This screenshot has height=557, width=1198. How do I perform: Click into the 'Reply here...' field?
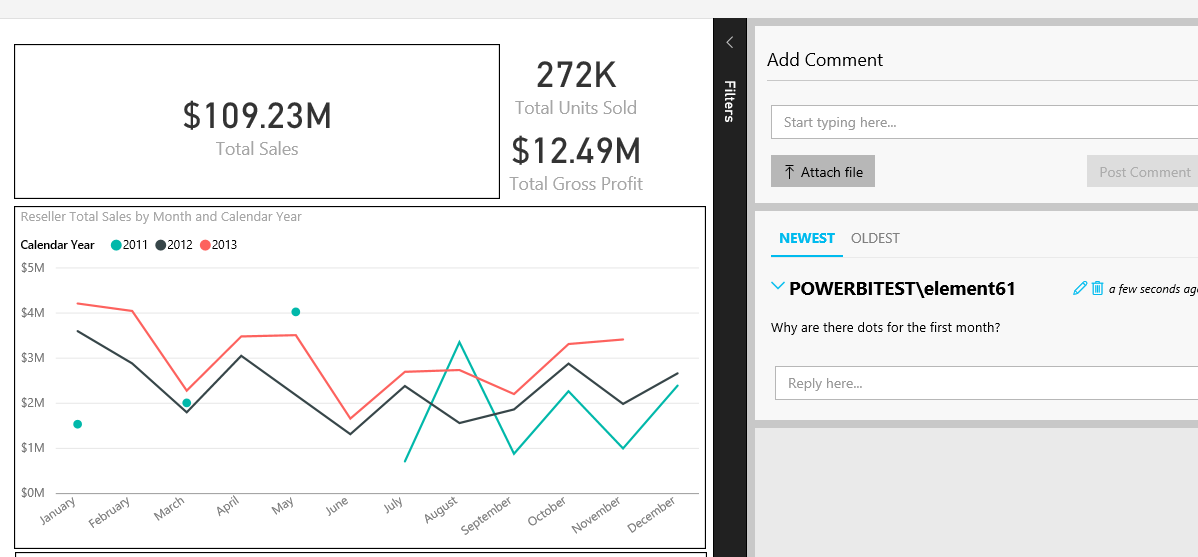986,383
